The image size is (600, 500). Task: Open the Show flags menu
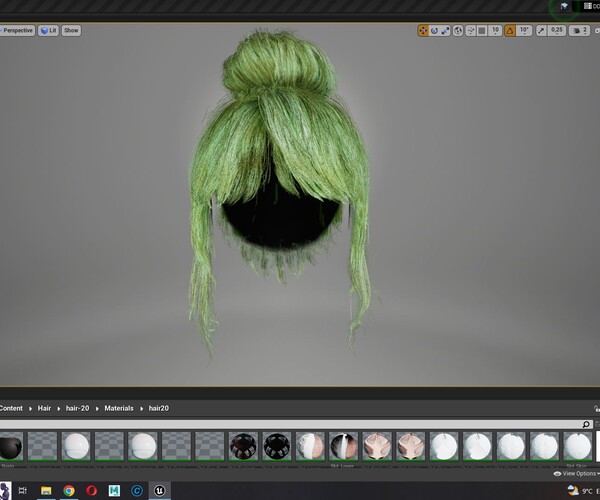(71, 31)
